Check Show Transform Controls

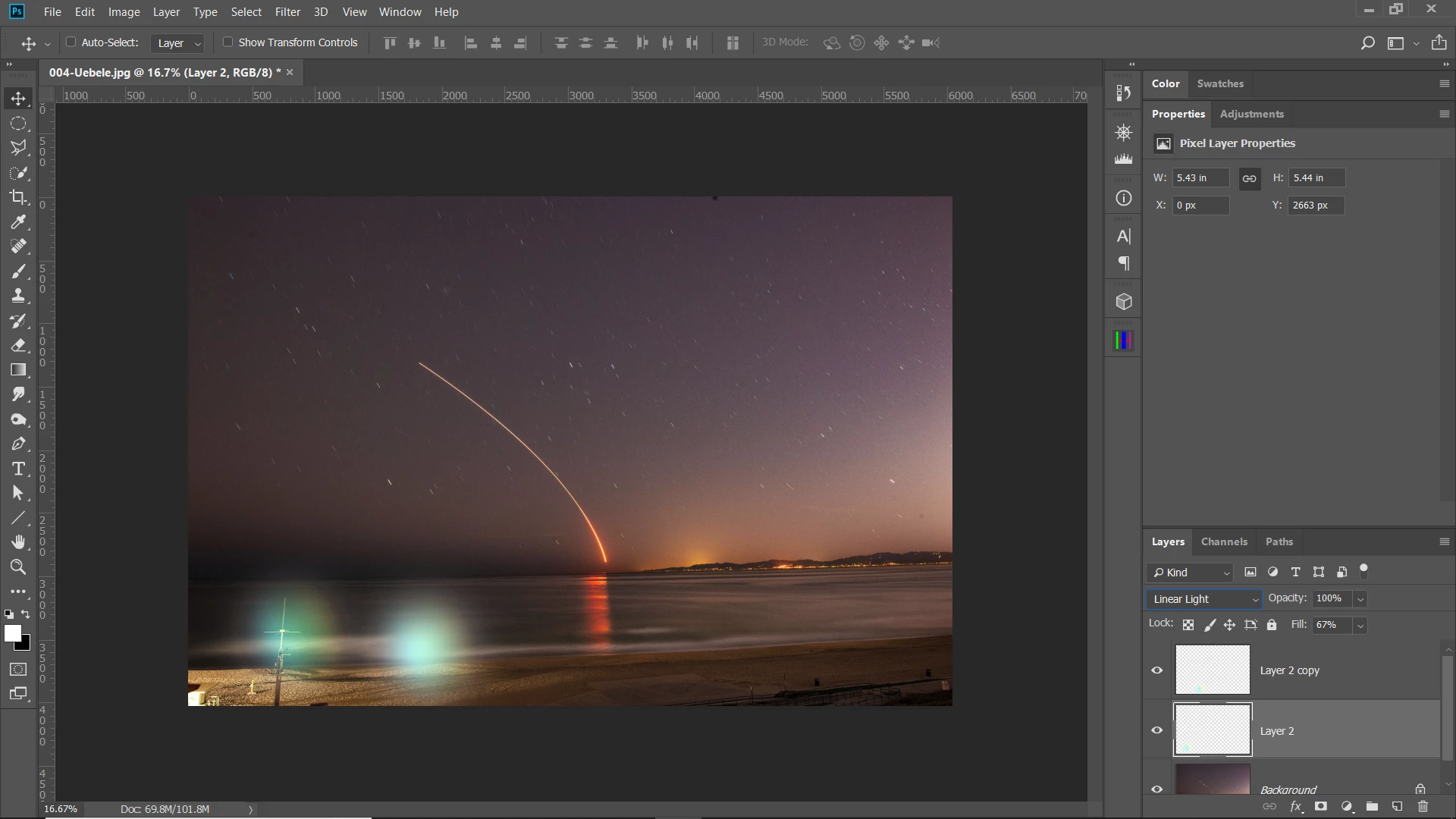(227, 42)
